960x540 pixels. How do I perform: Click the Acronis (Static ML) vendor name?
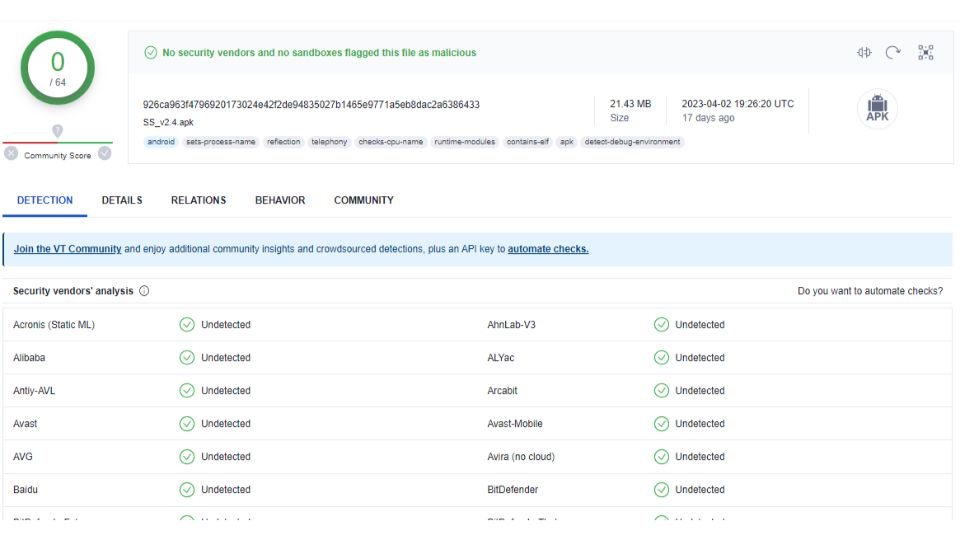tap(54, 324)
